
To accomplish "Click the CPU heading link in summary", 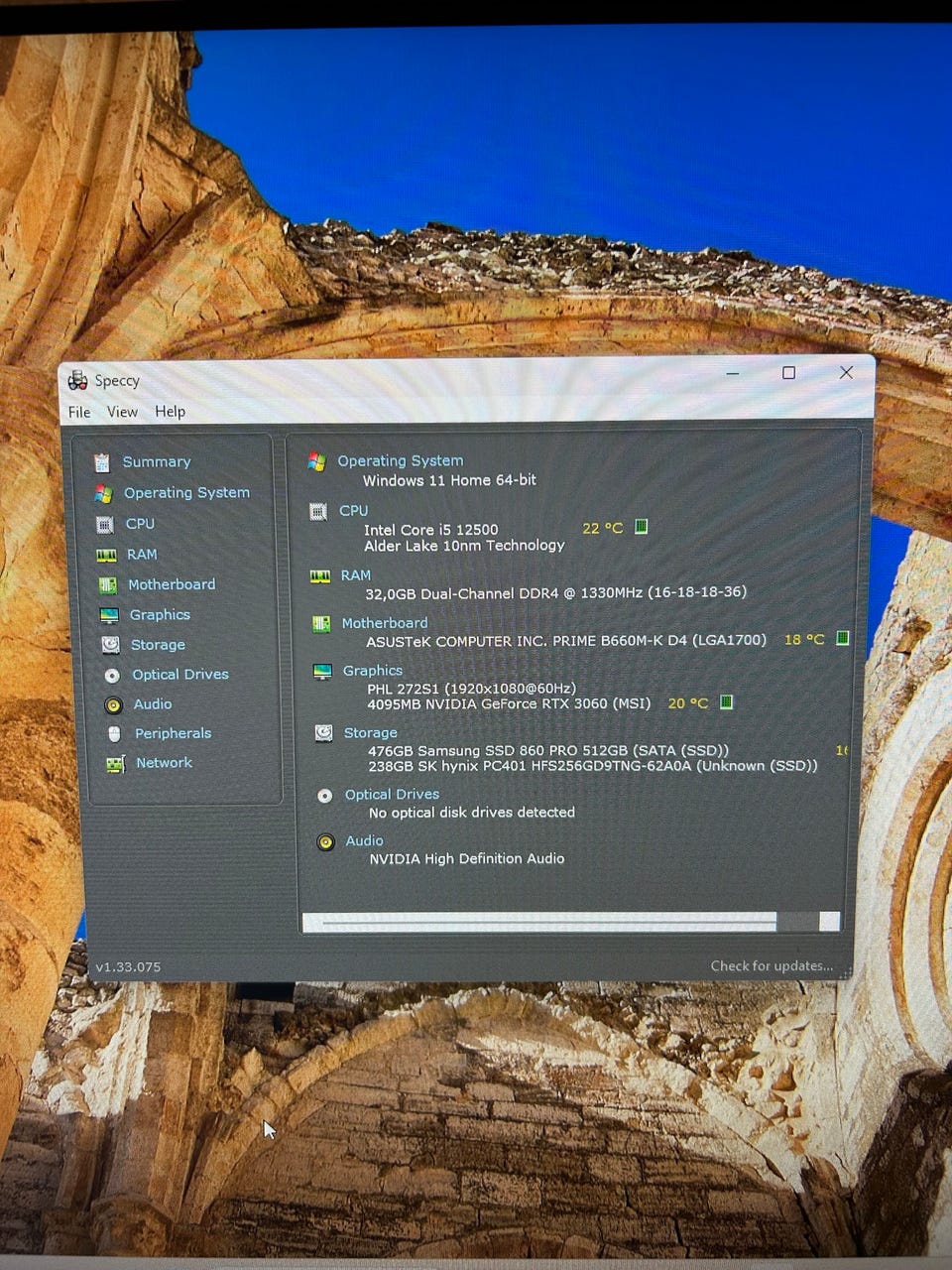I will coord(353,510).
